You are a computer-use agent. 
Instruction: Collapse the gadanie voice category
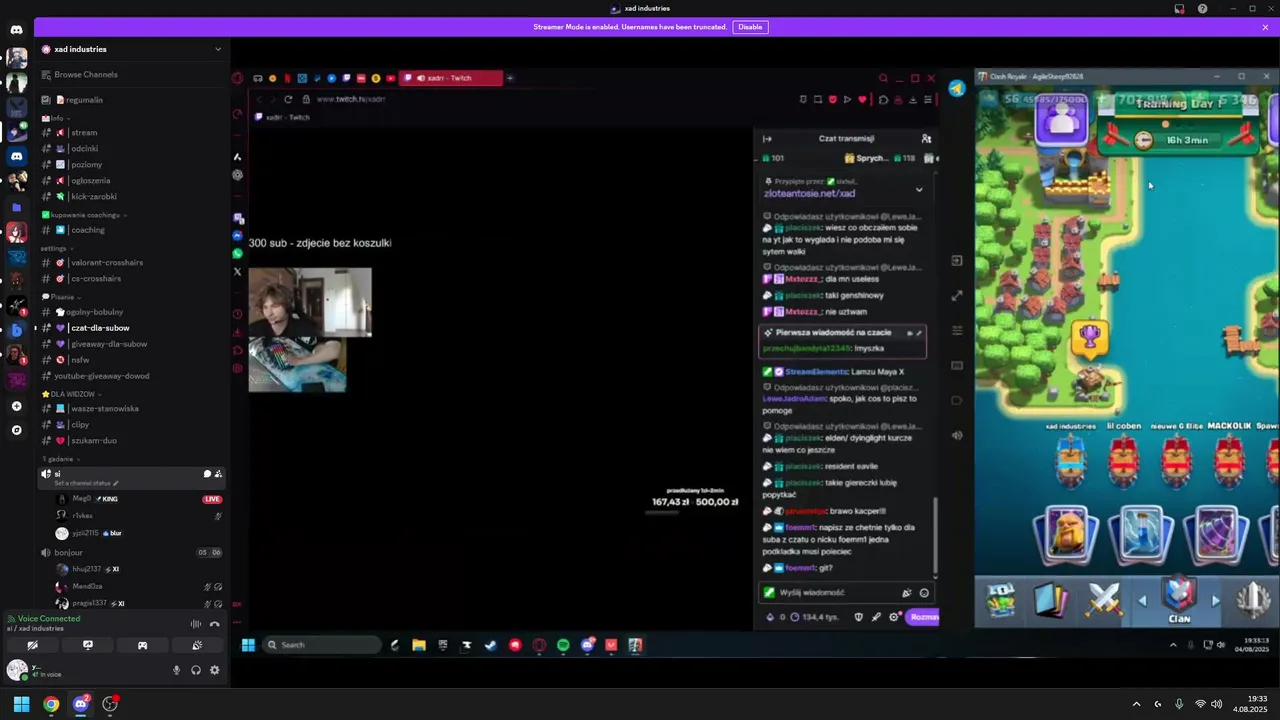60,459
